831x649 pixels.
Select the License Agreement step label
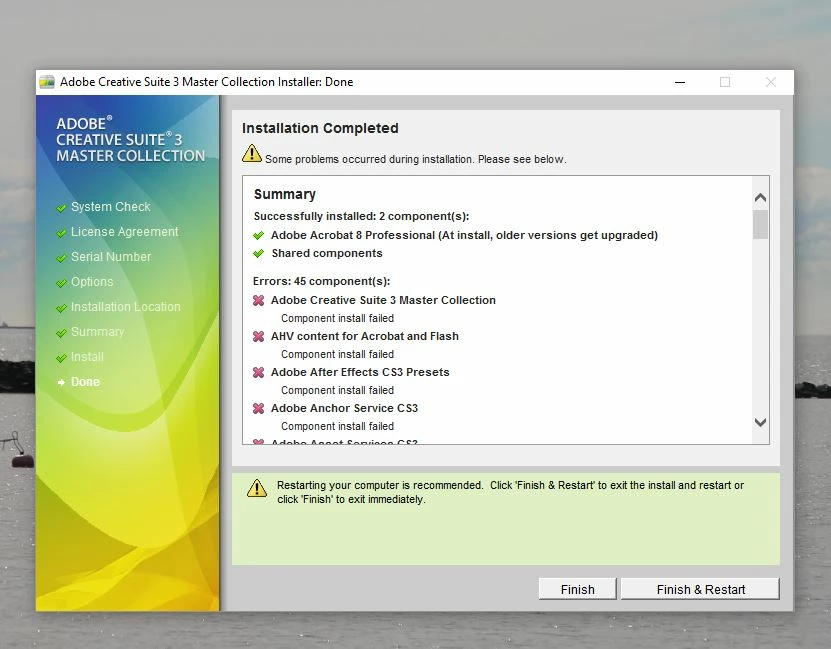[x=125, y=232]
